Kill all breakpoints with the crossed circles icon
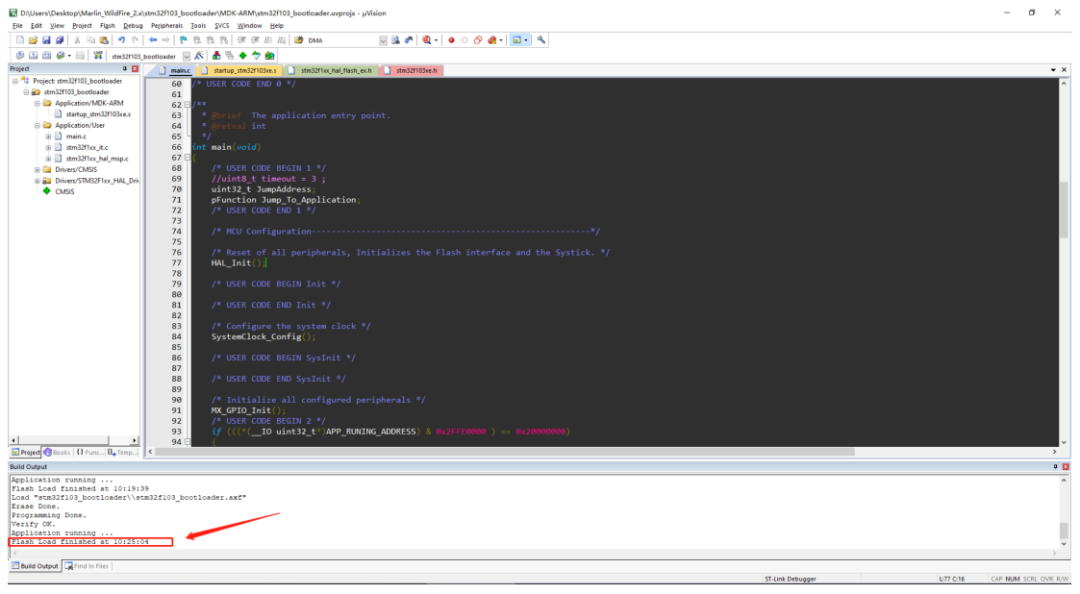Viewport: 1080px width, 594px height. pos(478,40)
